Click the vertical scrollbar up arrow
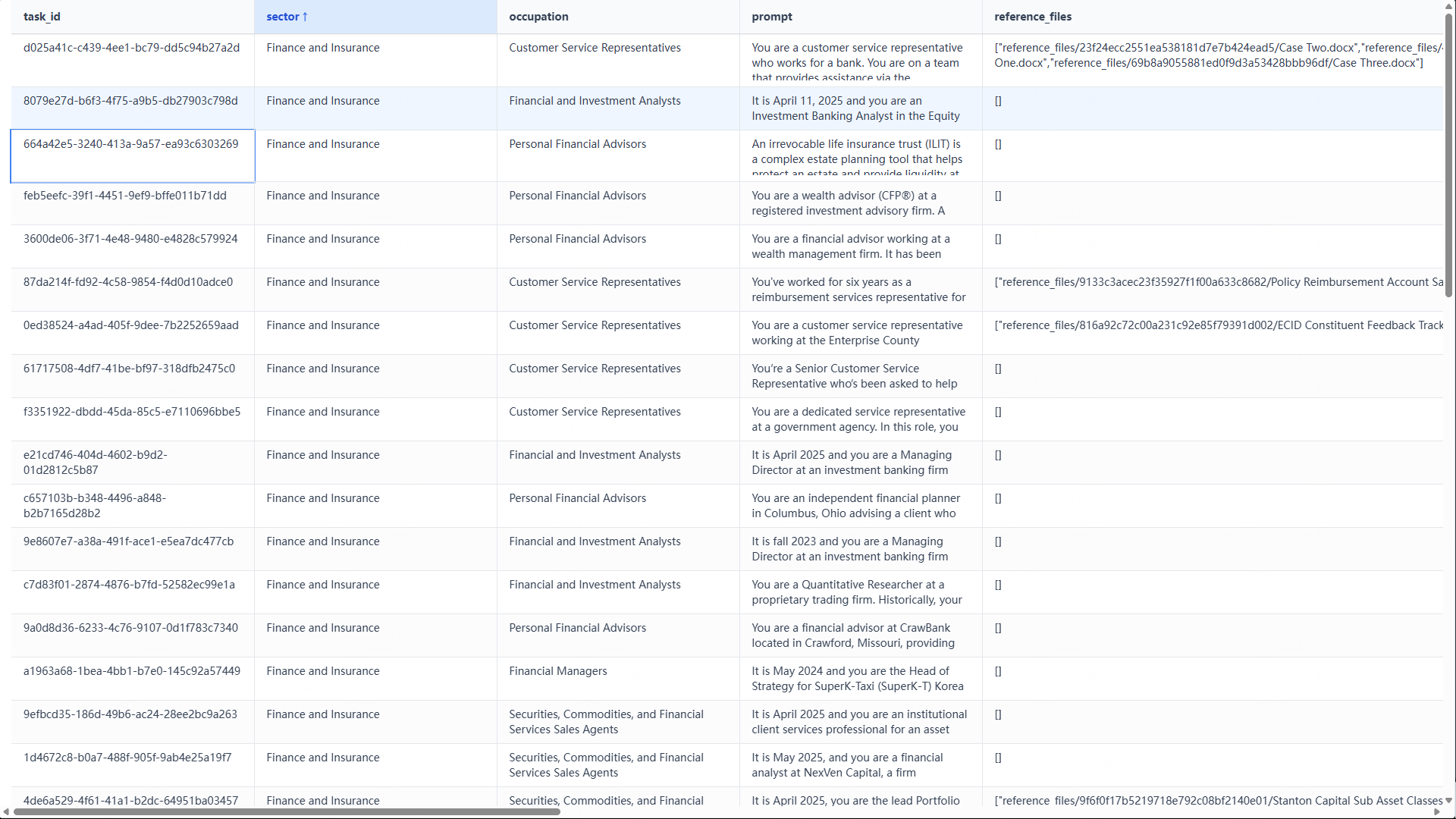 (x=1448, y=6)
